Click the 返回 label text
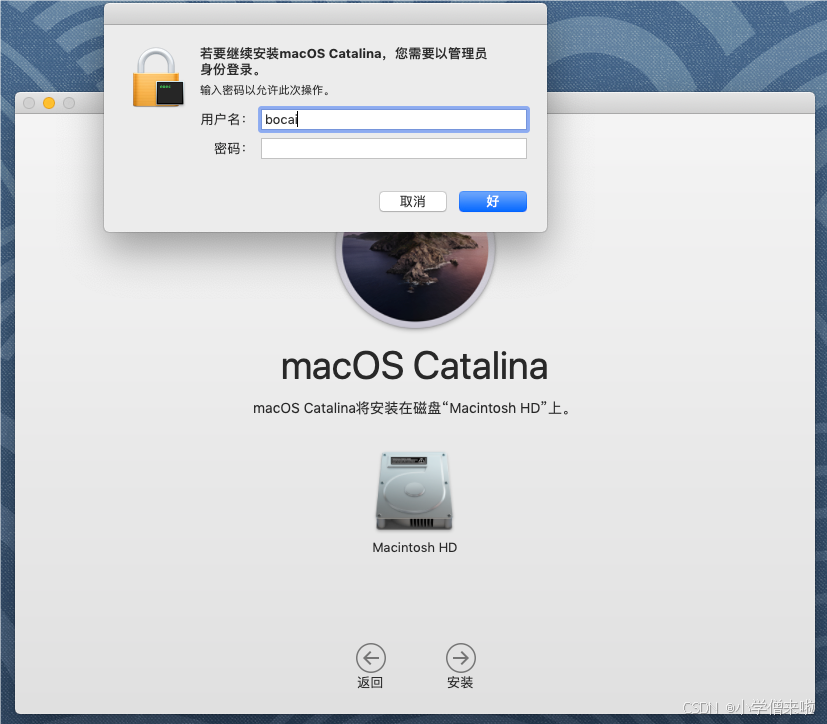 pos(370,682)
